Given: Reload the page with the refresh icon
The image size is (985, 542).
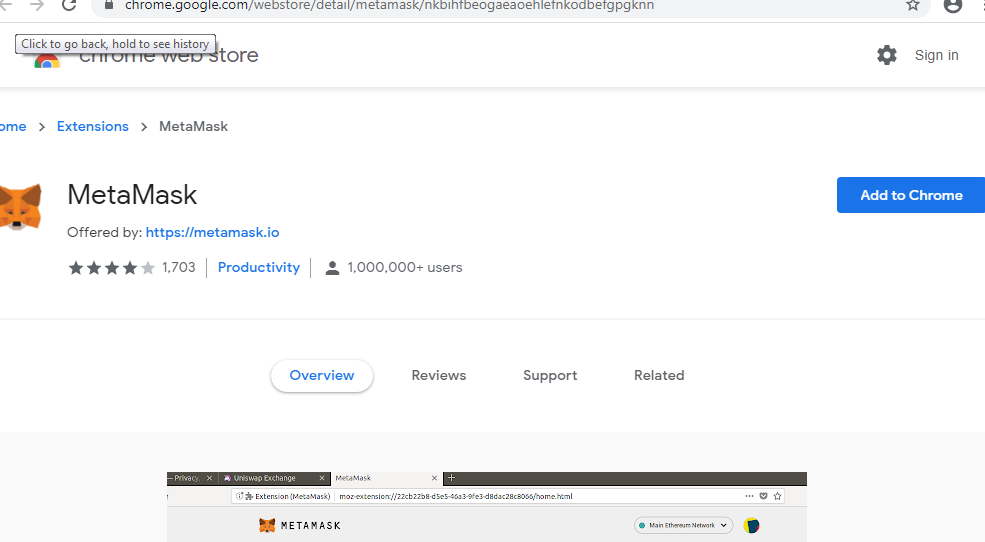Looking at the screenshot, I should (x=68, y=5).
